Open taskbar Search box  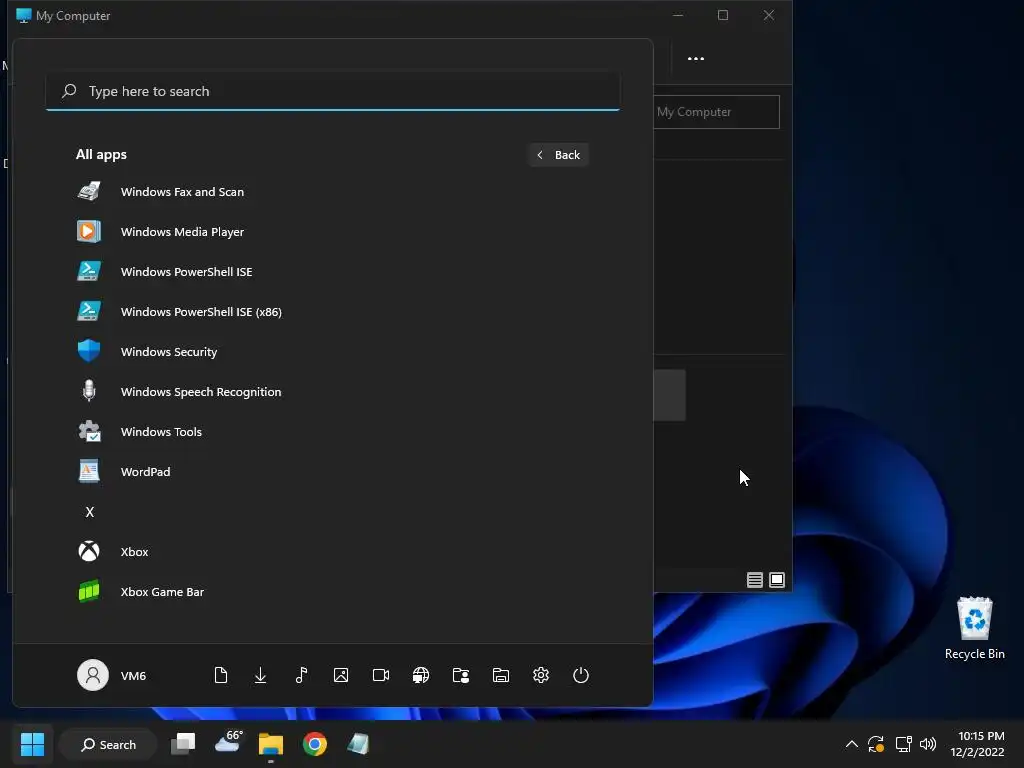pos(108,744)
